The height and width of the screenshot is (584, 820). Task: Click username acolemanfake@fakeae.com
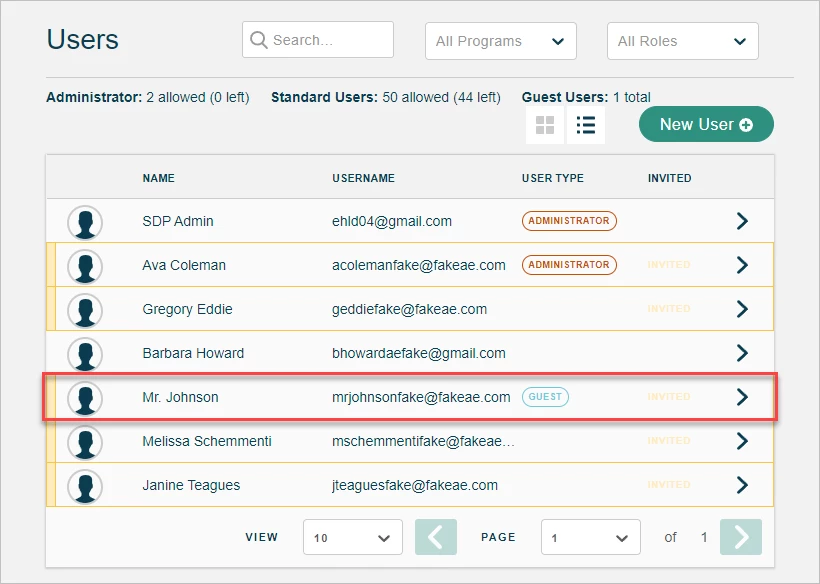[x=419, y=265]
